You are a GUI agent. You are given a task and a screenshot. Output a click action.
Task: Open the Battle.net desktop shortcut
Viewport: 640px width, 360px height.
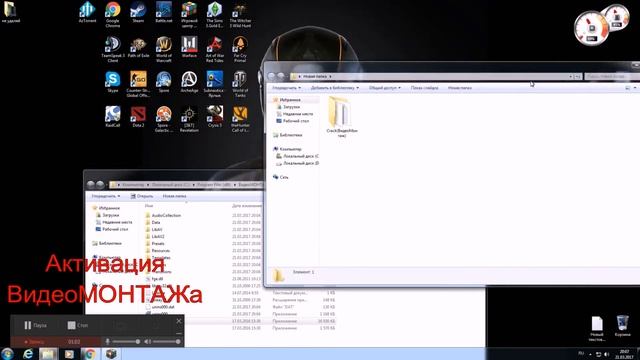click(x=164, y=12)
